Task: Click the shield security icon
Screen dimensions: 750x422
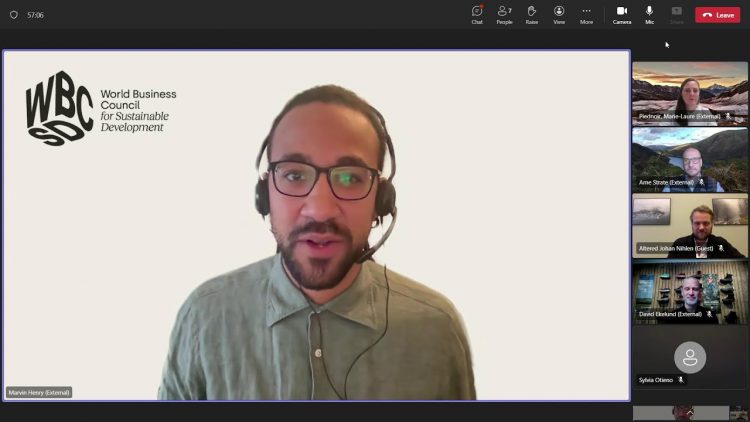Action: coord(14,15)
